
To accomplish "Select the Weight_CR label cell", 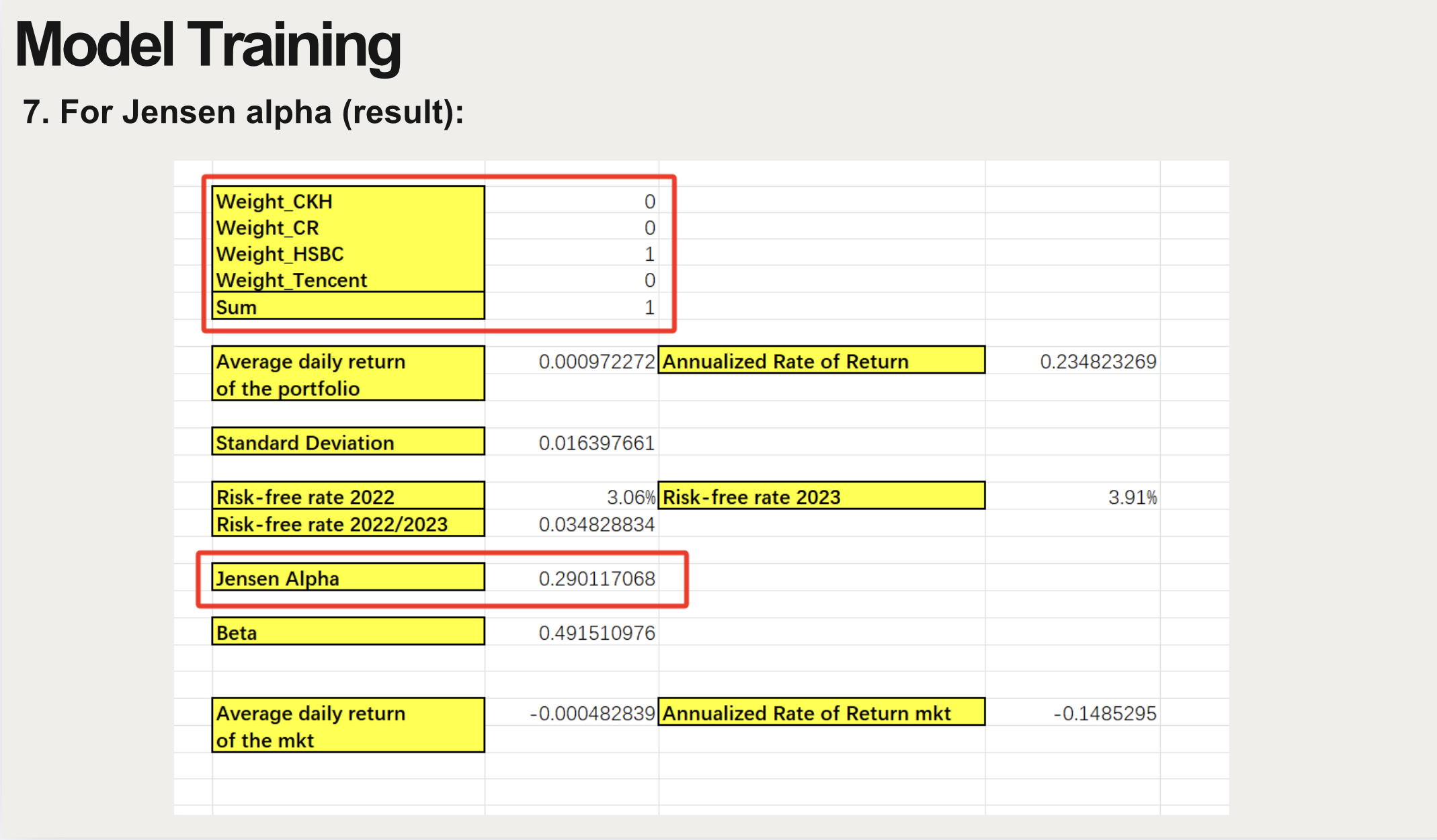I will coord(347,227).
